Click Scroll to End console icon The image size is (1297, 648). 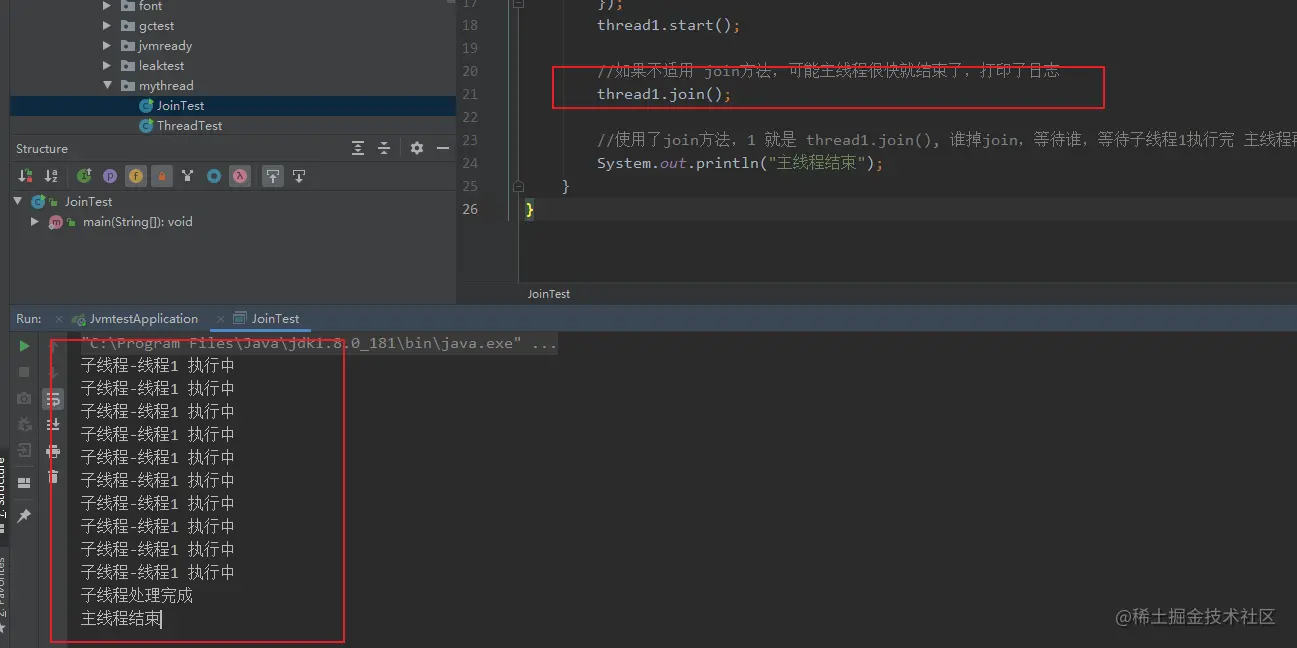53,425
